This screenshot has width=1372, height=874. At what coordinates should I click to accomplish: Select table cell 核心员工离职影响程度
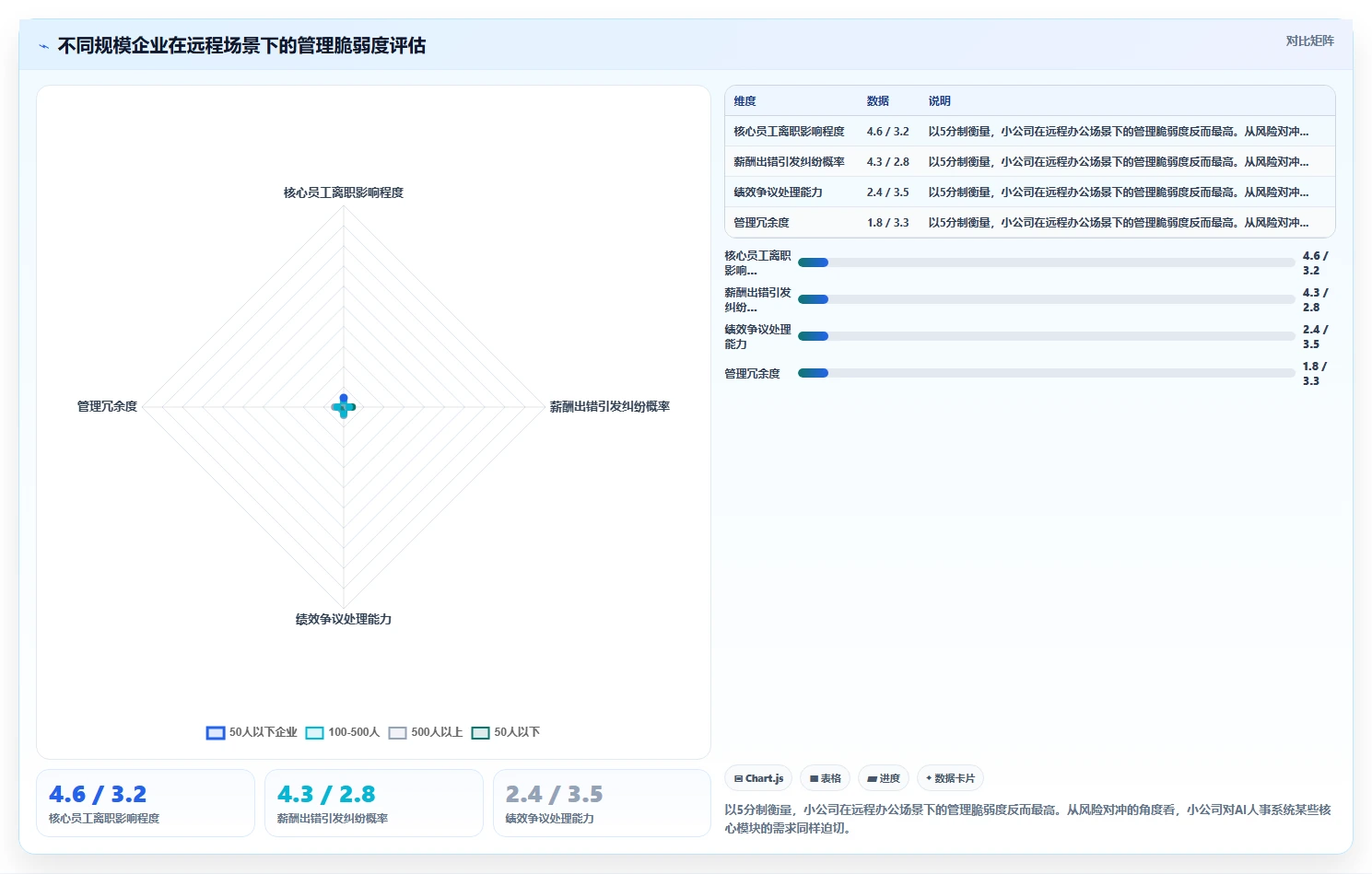pos(789,132)
